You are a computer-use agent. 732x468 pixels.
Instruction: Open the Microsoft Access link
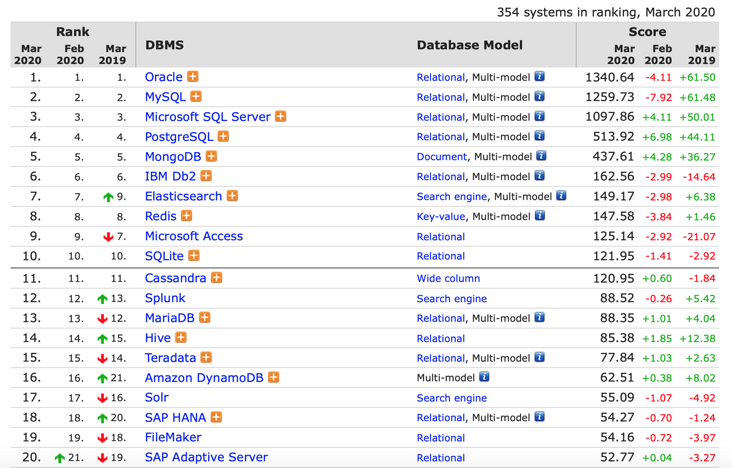pos(193,236)
